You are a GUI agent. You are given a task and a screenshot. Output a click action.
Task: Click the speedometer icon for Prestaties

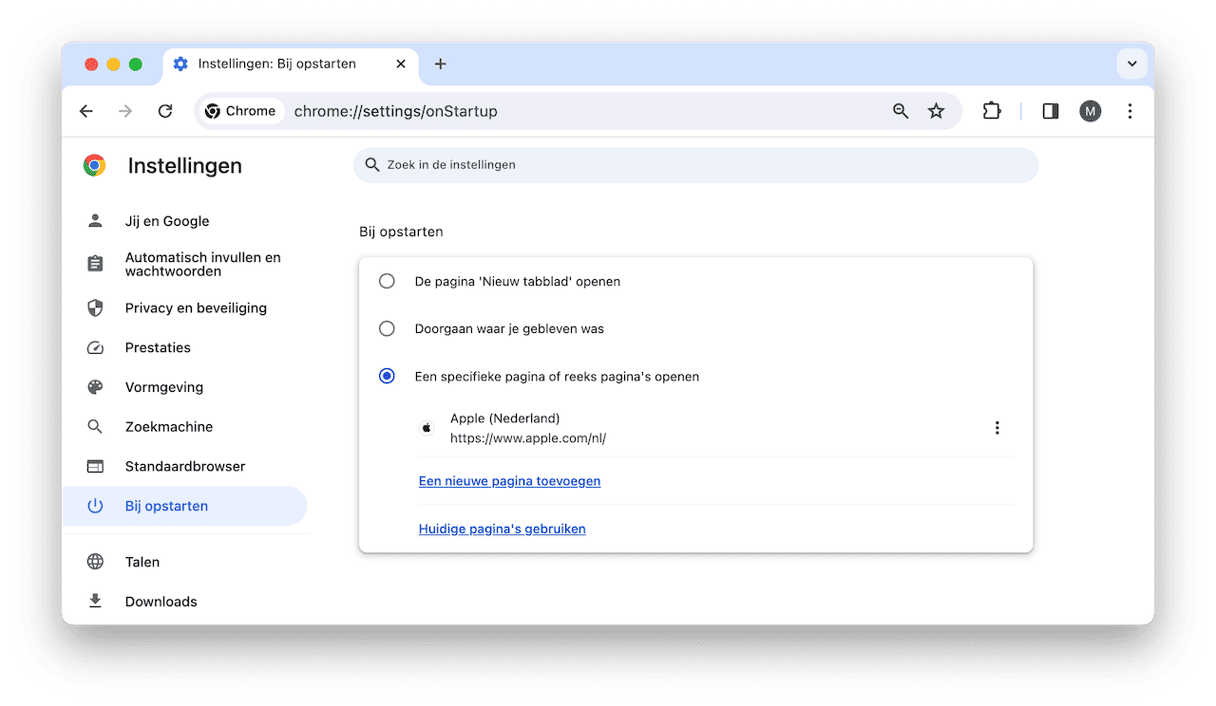(95, 348)
